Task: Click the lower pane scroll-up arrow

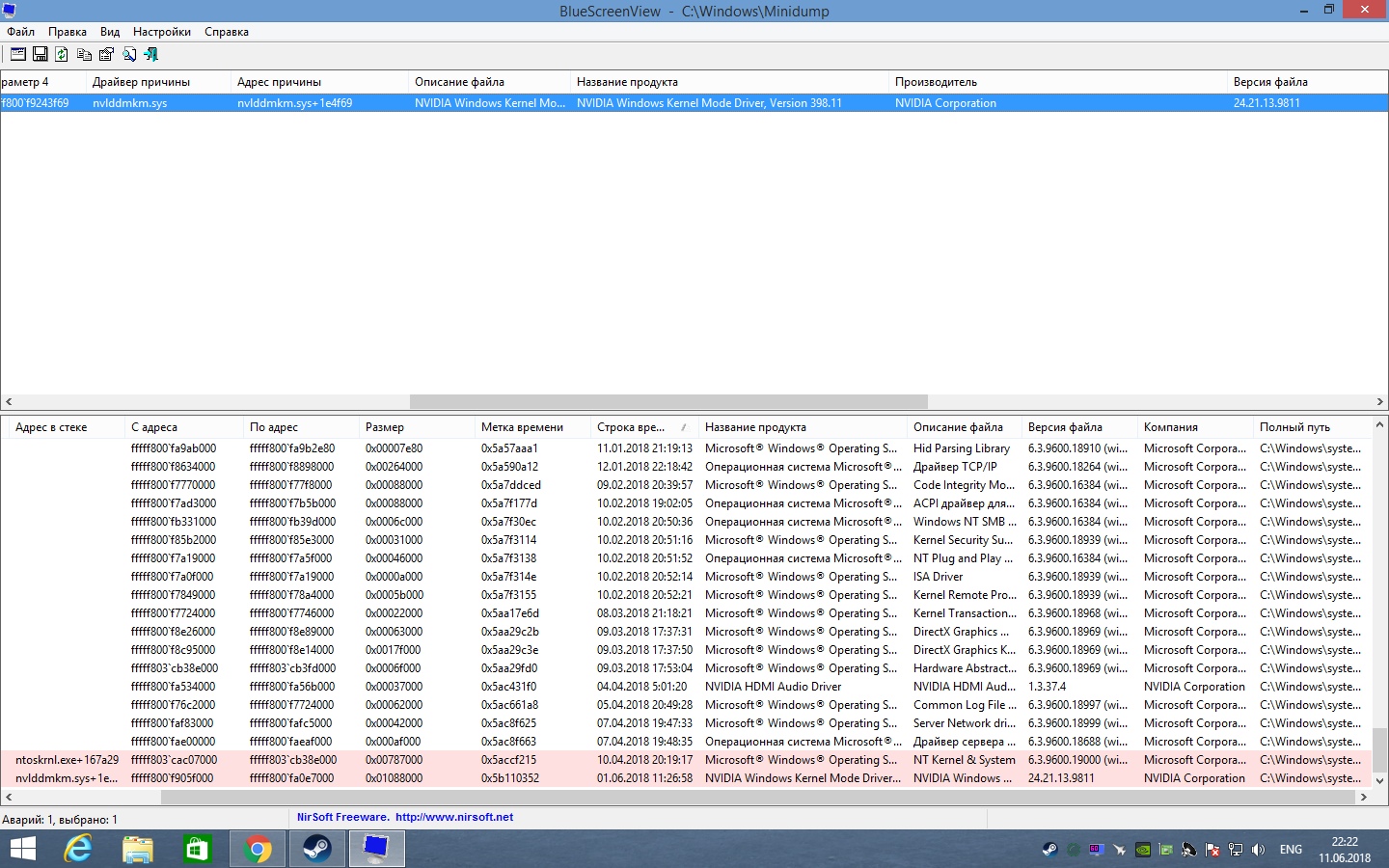Action: [1379, 425]
